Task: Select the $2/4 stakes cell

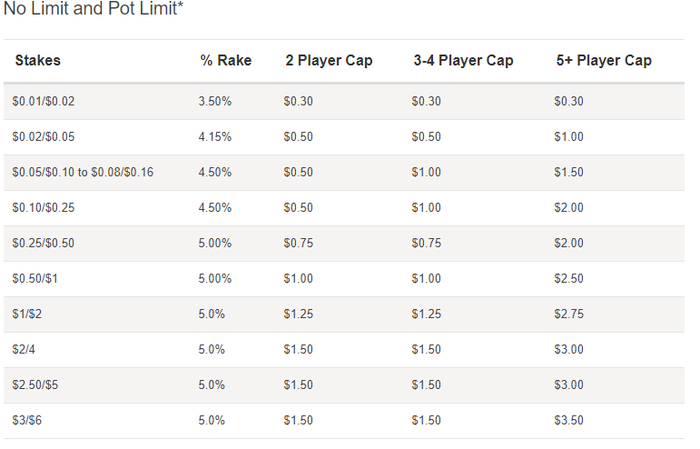Action: tap(25, 350)
